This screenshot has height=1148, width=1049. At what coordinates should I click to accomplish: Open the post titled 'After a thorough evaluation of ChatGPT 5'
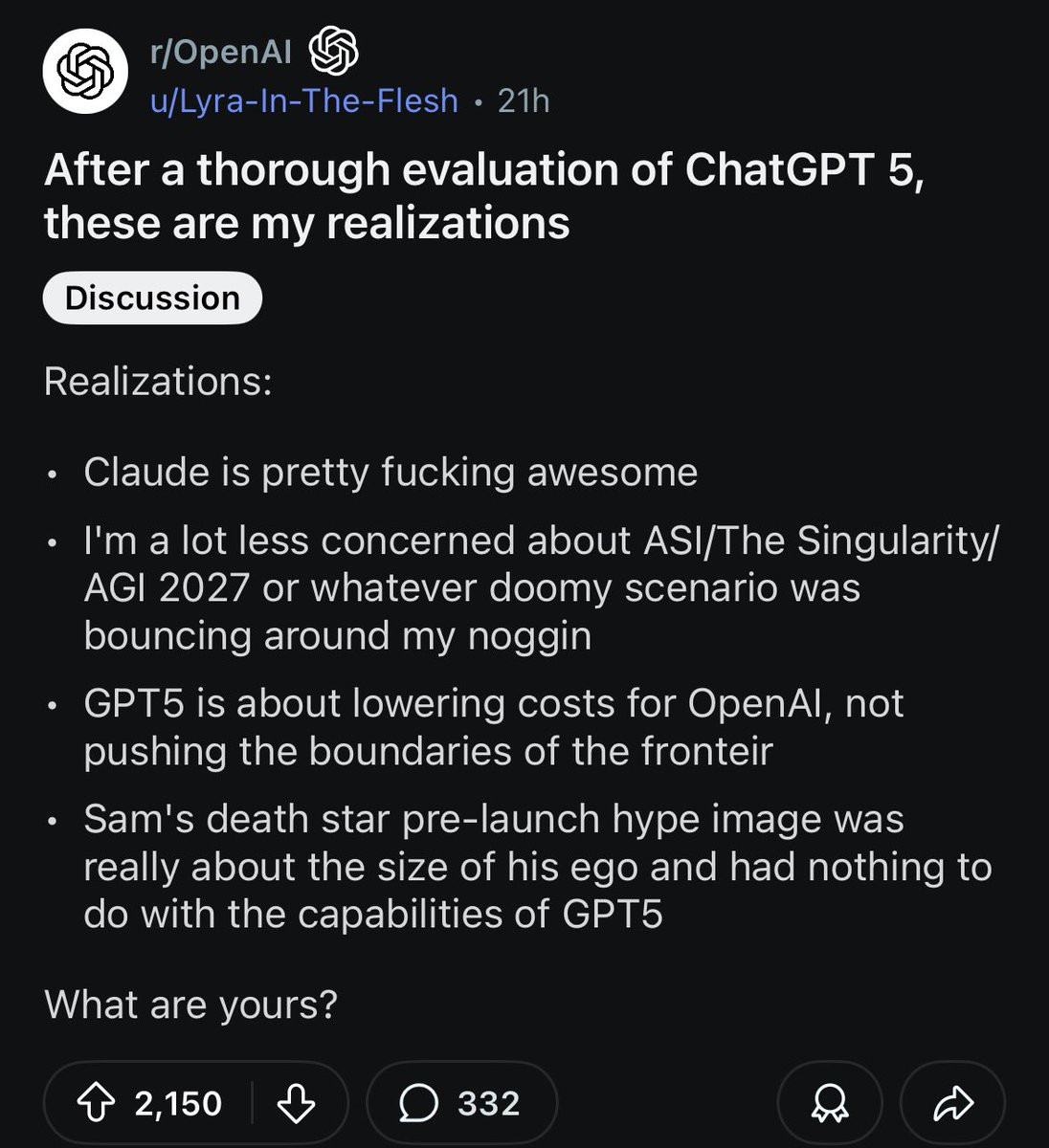tap(484, 196)
